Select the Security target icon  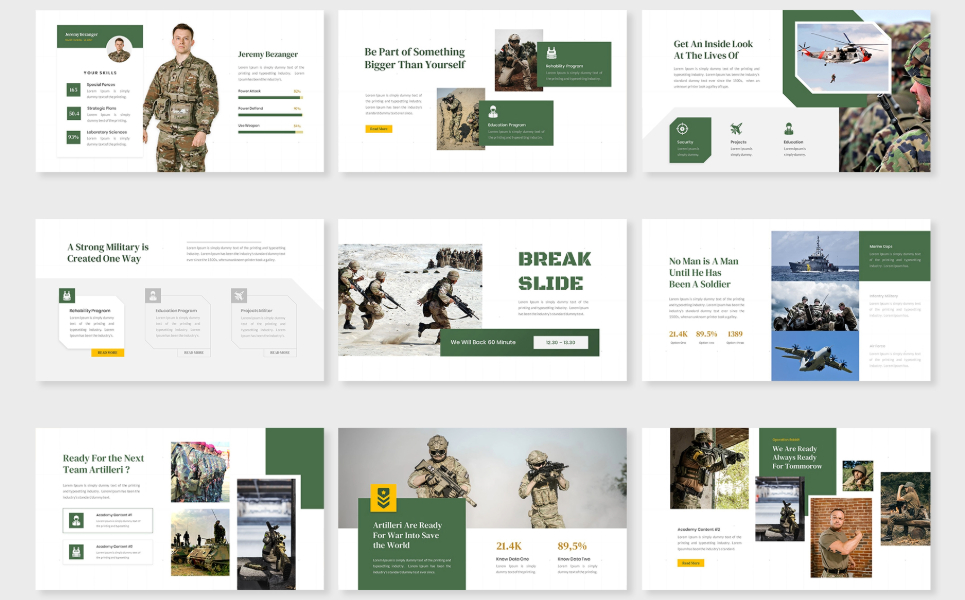click(x=682, y=128)
